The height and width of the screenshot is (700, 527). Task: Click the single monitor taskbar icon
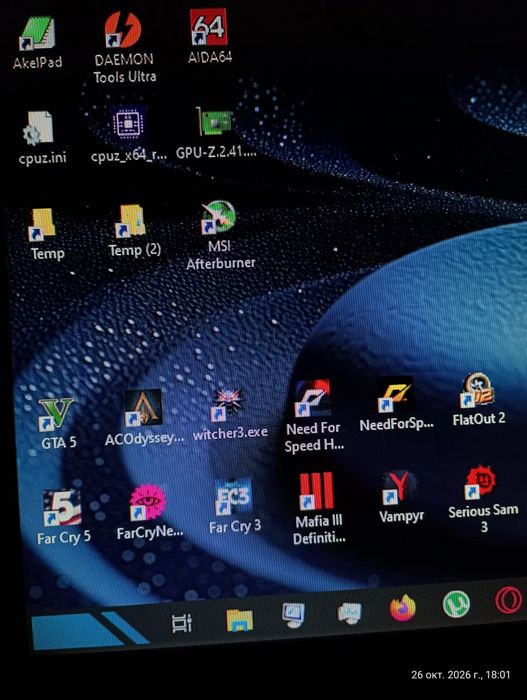(x=293, y=616)
